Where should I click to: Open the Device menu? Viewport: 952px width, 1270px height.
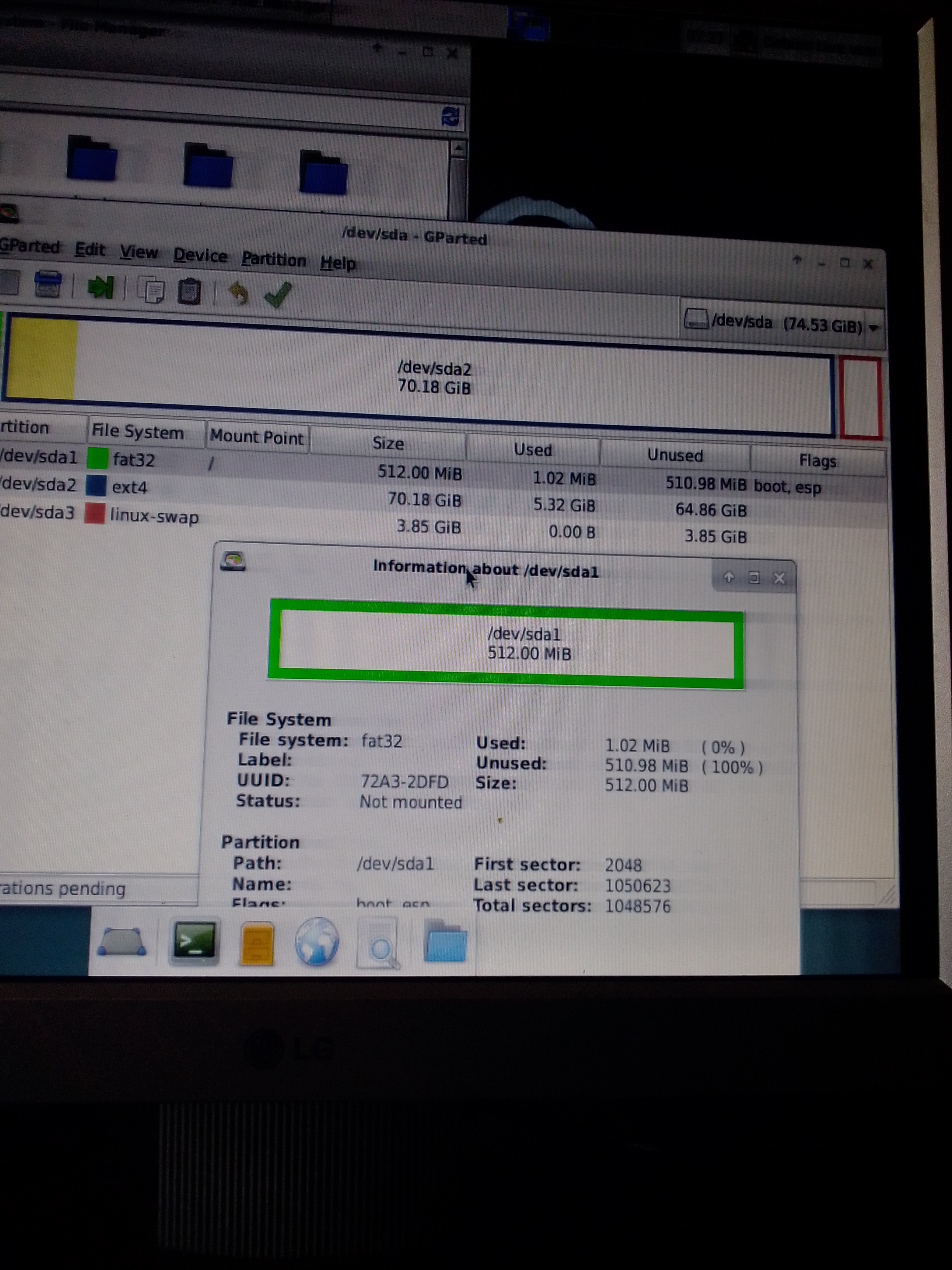[200, 256]
